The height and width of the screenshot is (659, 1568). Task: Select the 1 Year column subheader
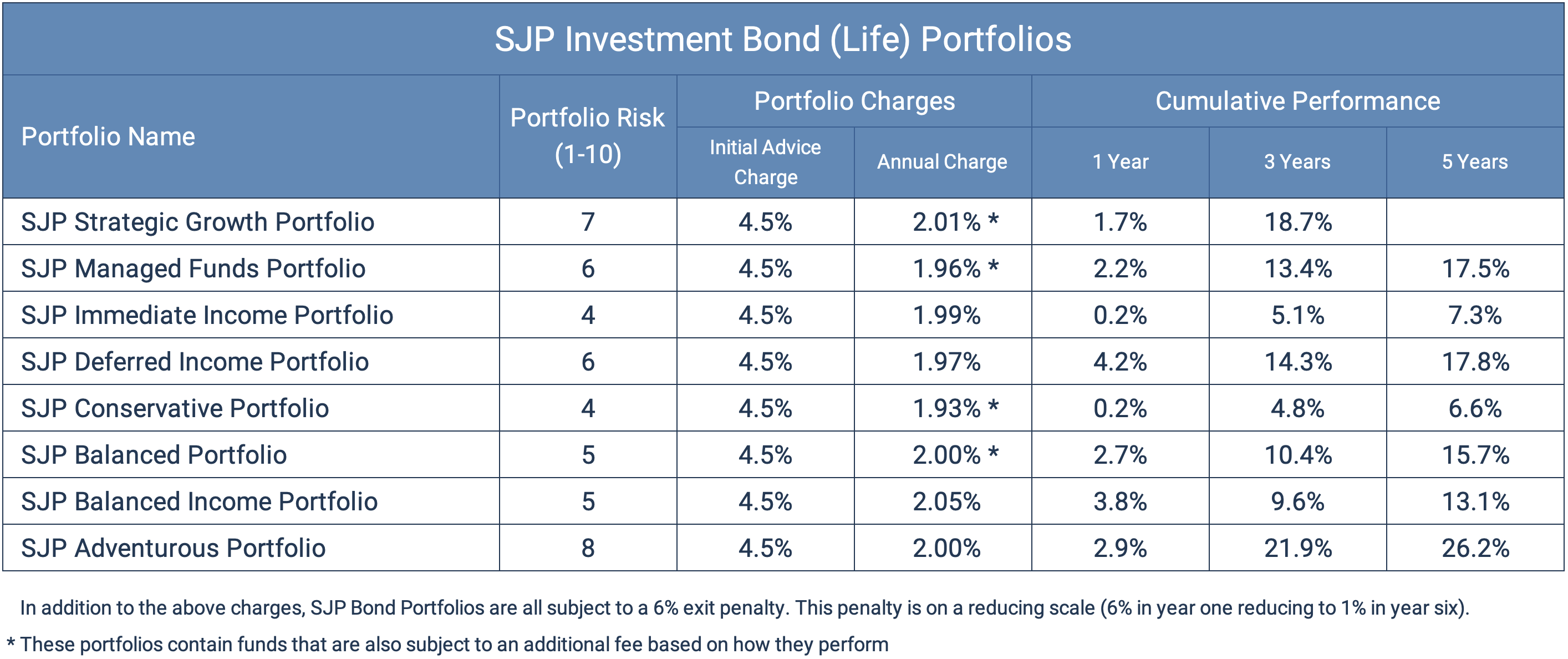[x=1120, y=162]
